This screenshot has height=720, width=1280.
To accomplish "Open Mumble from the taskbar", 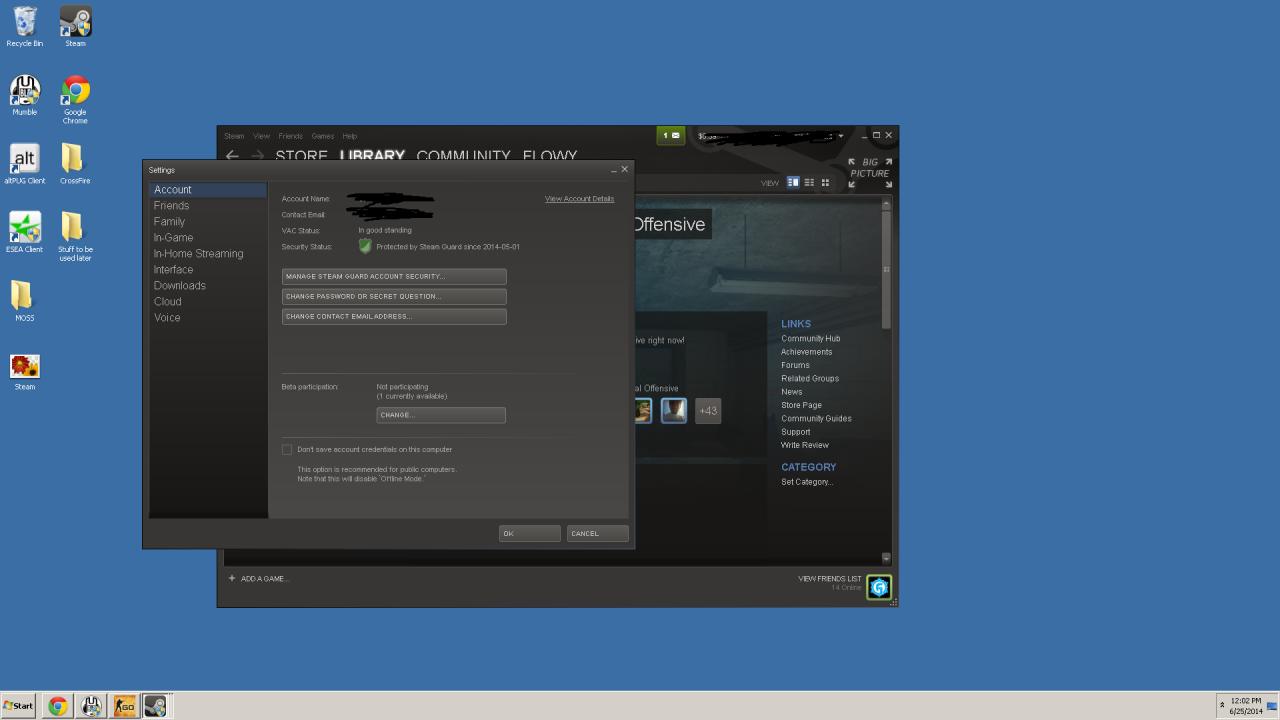I will click(90, 706).
